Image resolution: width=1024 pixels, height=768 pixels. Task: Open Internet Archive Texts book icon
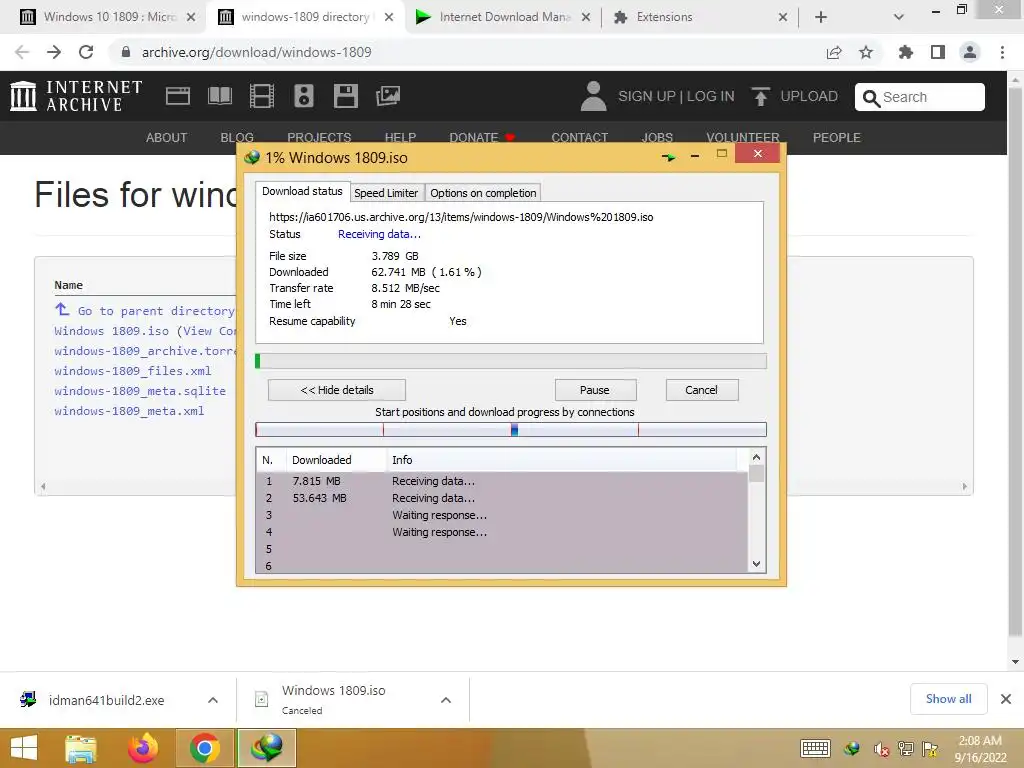click(219, 96)
